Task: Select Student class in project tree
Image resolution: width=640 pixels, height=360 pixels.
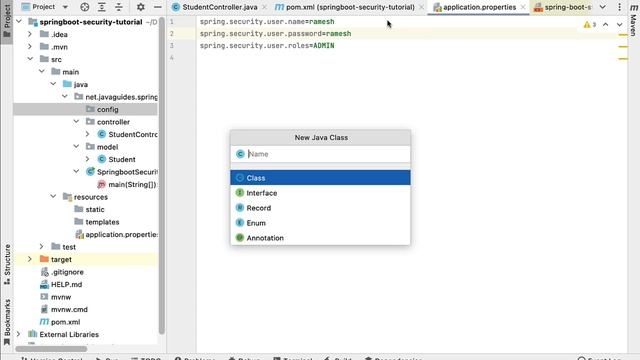Action: click(122, 159)
